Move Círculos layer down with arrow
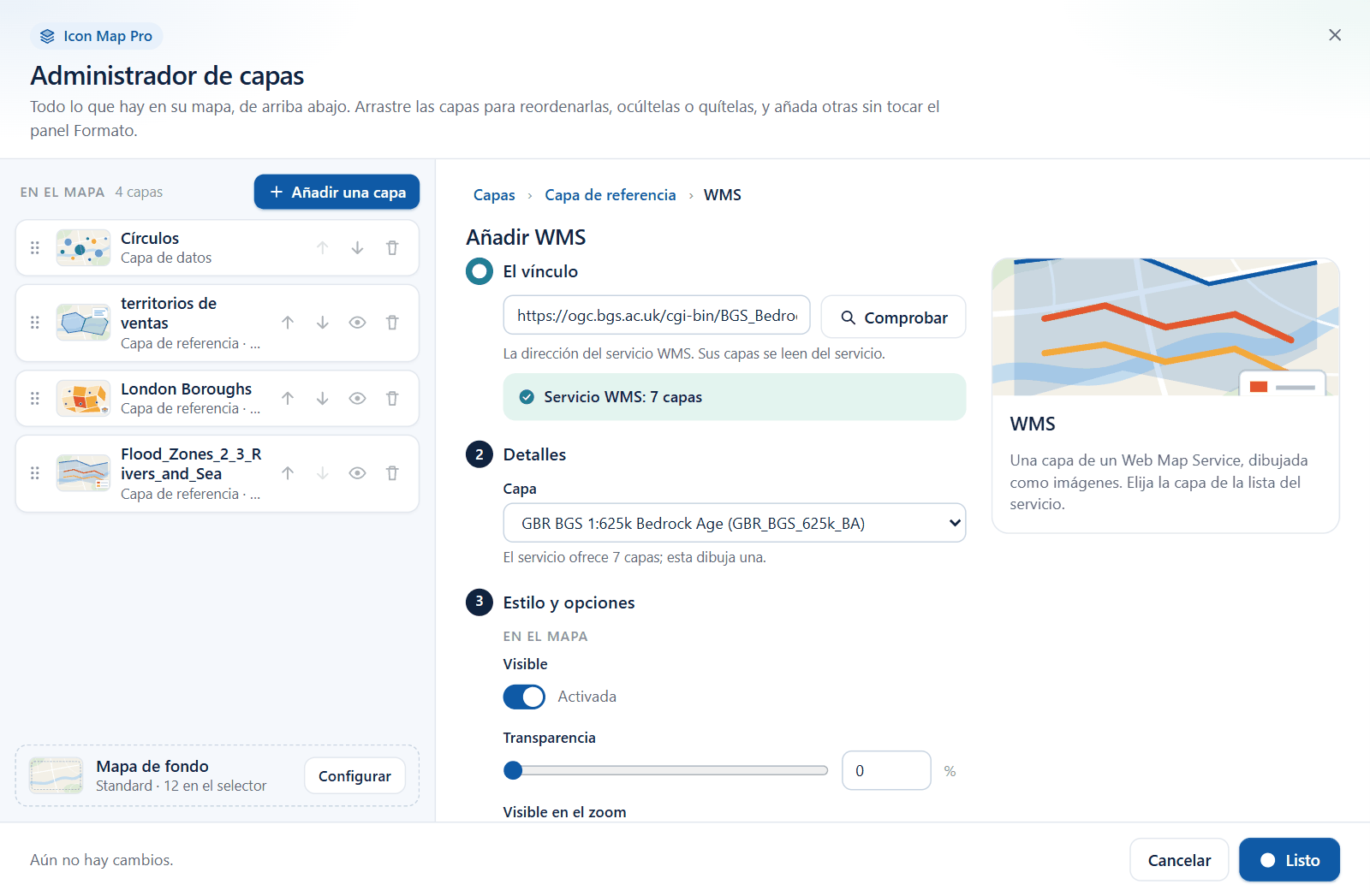Viewport: 1370px width, 896px height. click(x=357, y=247)
